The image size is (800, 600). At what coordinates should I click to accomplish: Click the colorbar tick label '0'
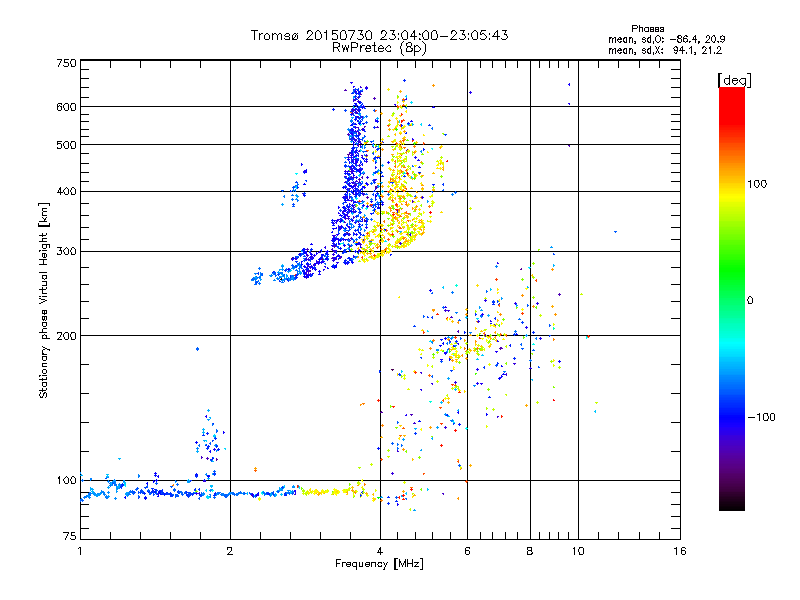(x=750, y=301)
